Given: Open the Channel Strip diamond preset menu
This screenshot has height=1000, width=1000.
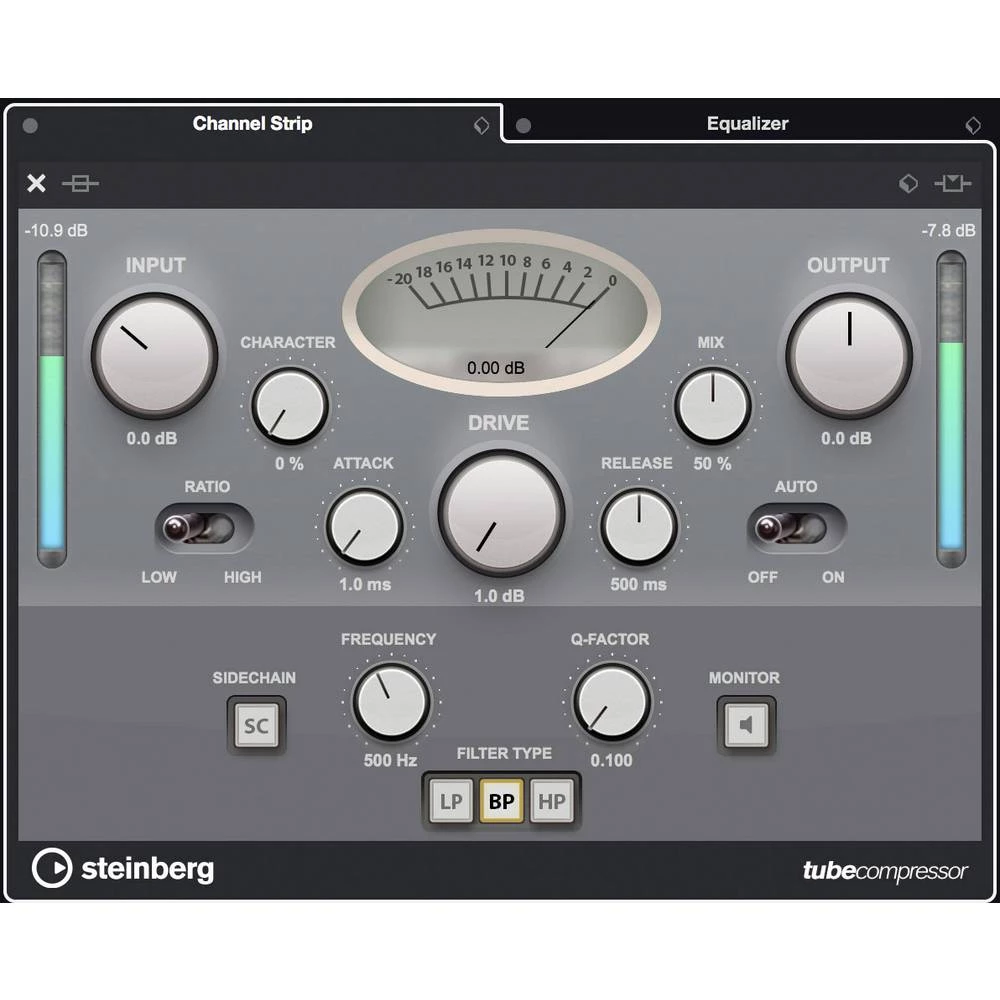Looking at the screenshot, I should coord(480,125).
